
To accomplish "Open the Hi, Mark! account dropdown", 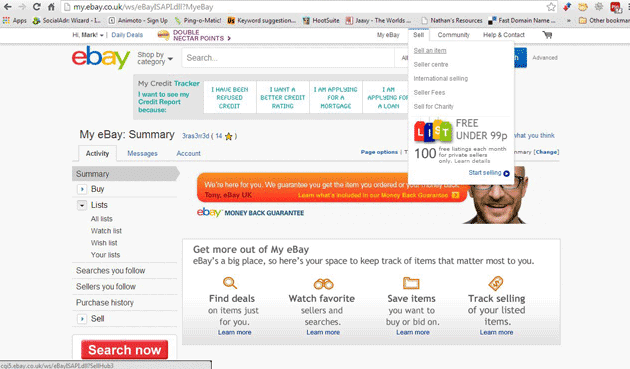I will (88, 35).
